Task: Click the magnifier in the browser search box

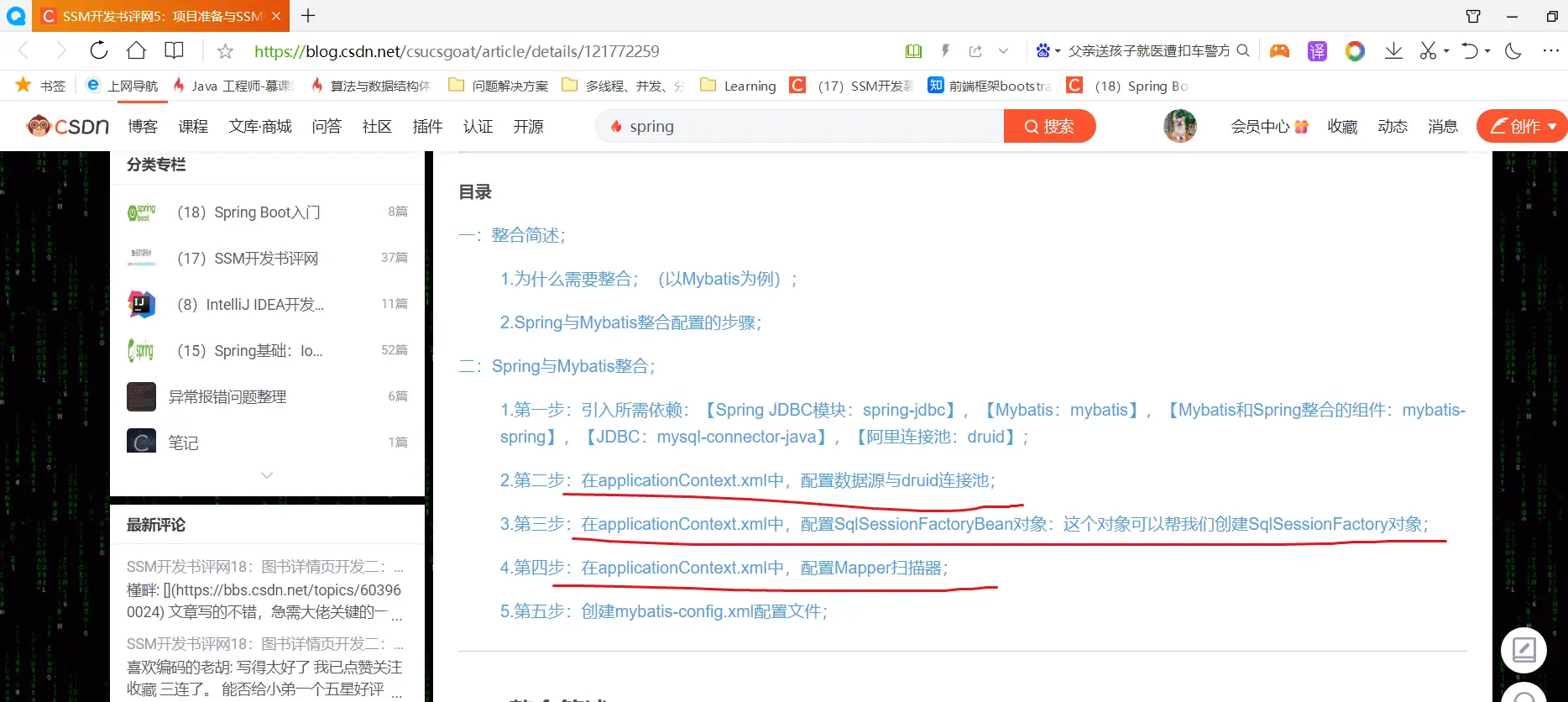Action: click(1243, 50)
